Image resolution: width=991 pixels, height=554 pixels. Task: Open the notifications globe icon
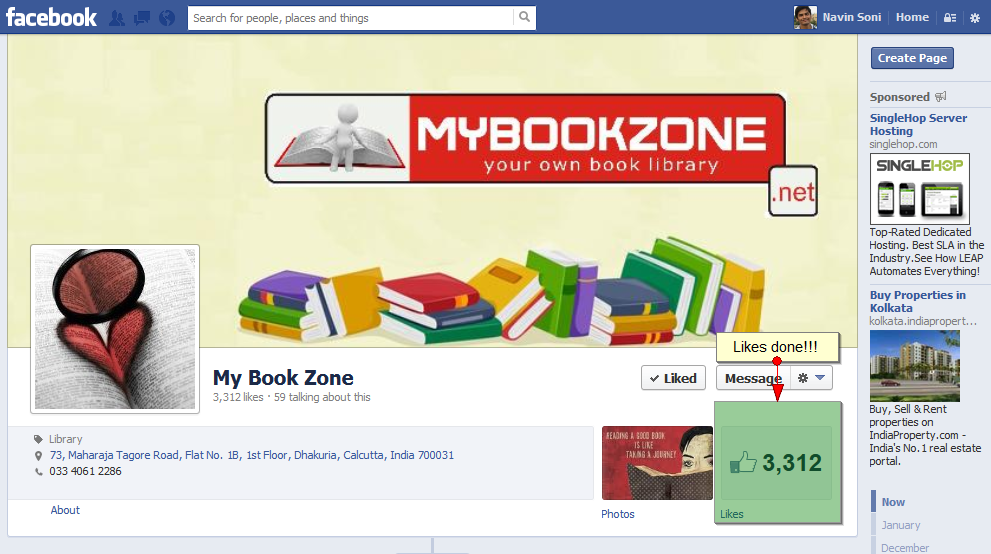(167, 18)
